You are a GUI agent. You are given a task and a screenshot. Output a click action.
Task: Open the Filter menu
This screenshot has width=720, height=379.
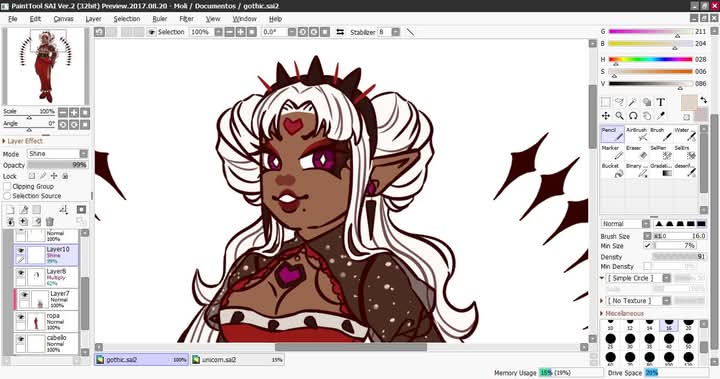tap(186, 19)
